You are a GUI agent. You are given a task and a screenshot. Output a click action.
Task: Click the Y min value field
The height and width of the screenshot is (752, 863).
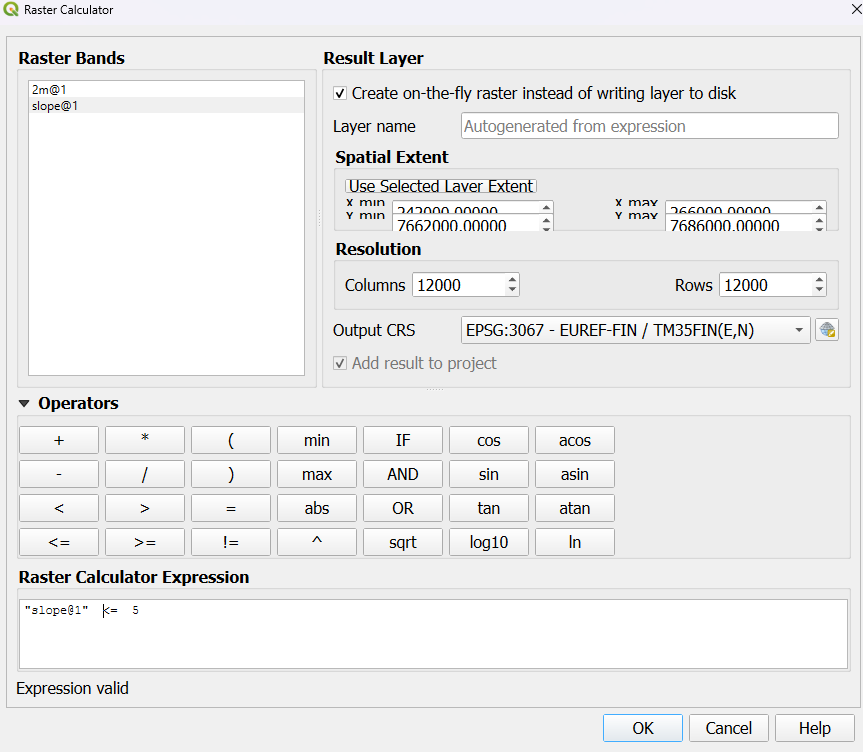pos(466,225)
